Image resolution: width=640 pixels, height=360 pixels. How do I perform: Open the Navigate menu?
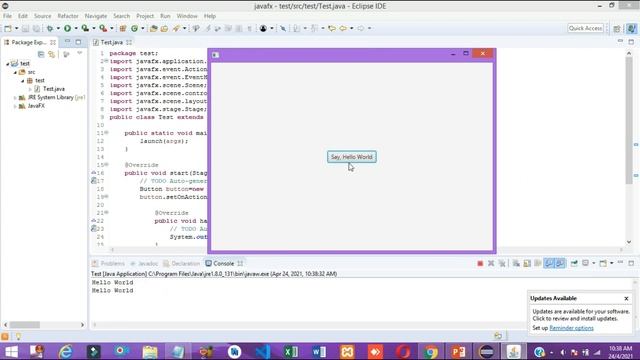pyautogui.click(x=96, y=16)
